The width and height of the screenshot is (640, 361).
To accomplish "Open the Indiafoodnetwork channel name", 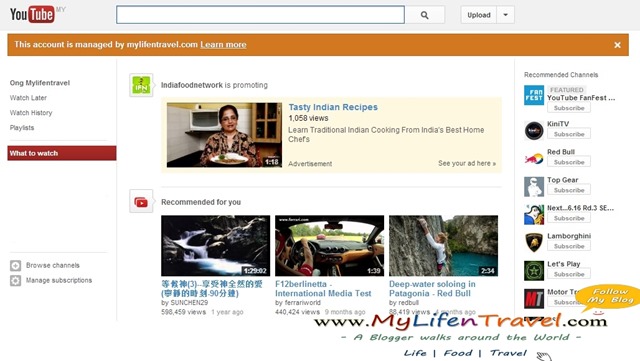I will (192, 85).
